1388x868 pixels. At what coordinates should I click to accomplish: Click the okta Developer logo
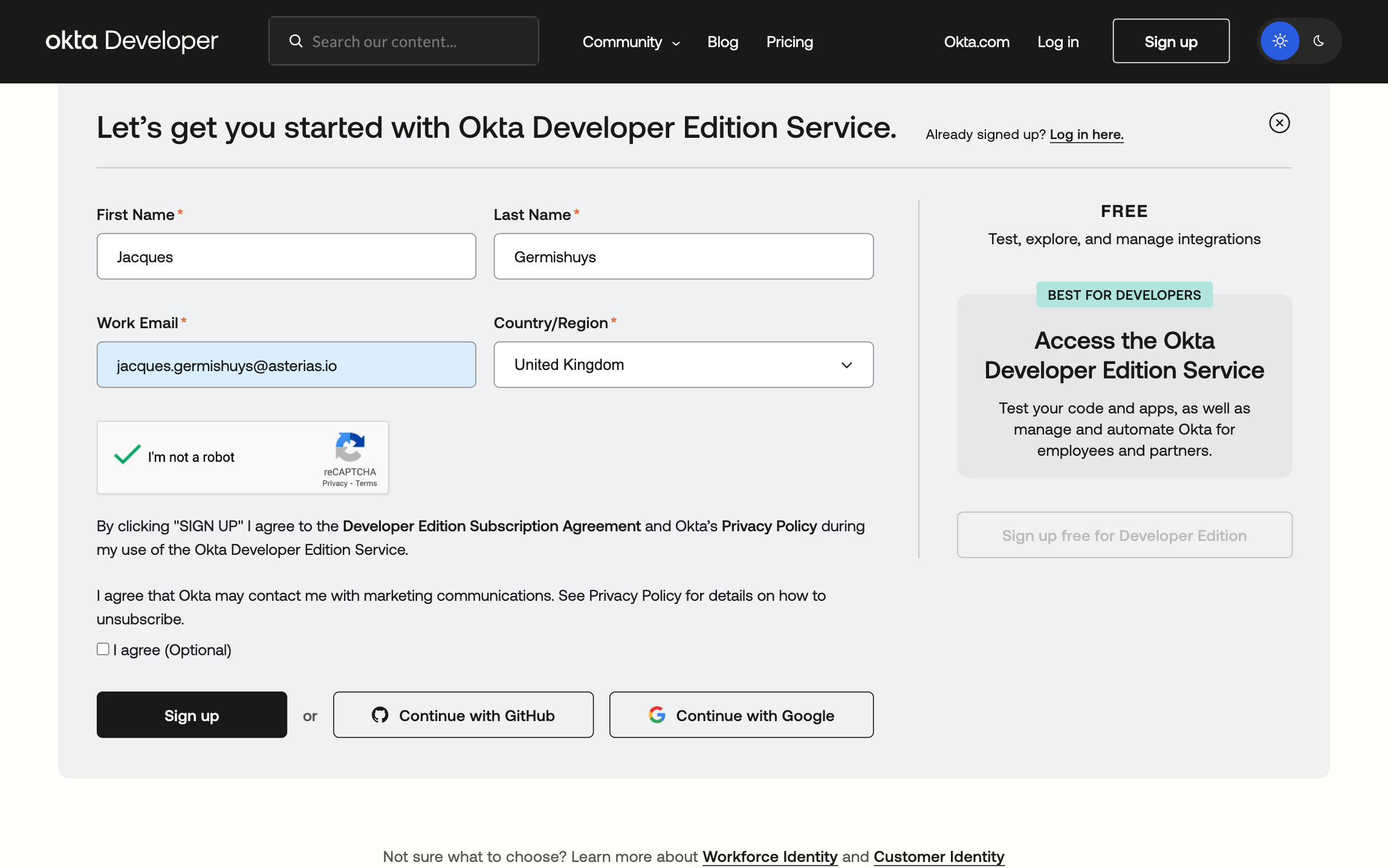pos(132,41)
